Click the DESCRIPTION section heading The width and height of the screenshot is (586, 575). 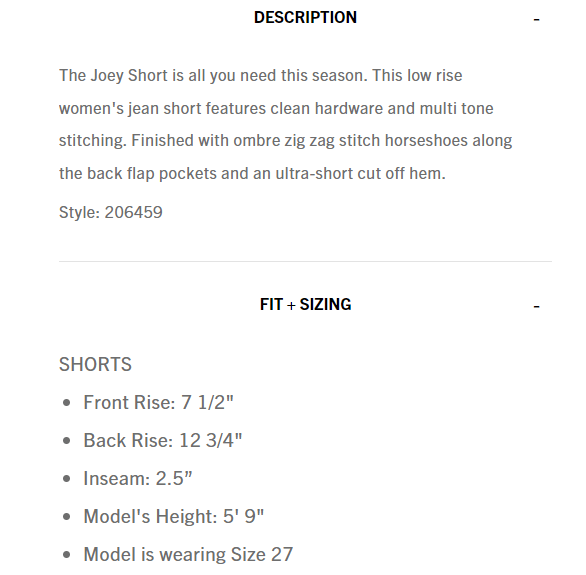pyautogui.click(x=305, y=18)
